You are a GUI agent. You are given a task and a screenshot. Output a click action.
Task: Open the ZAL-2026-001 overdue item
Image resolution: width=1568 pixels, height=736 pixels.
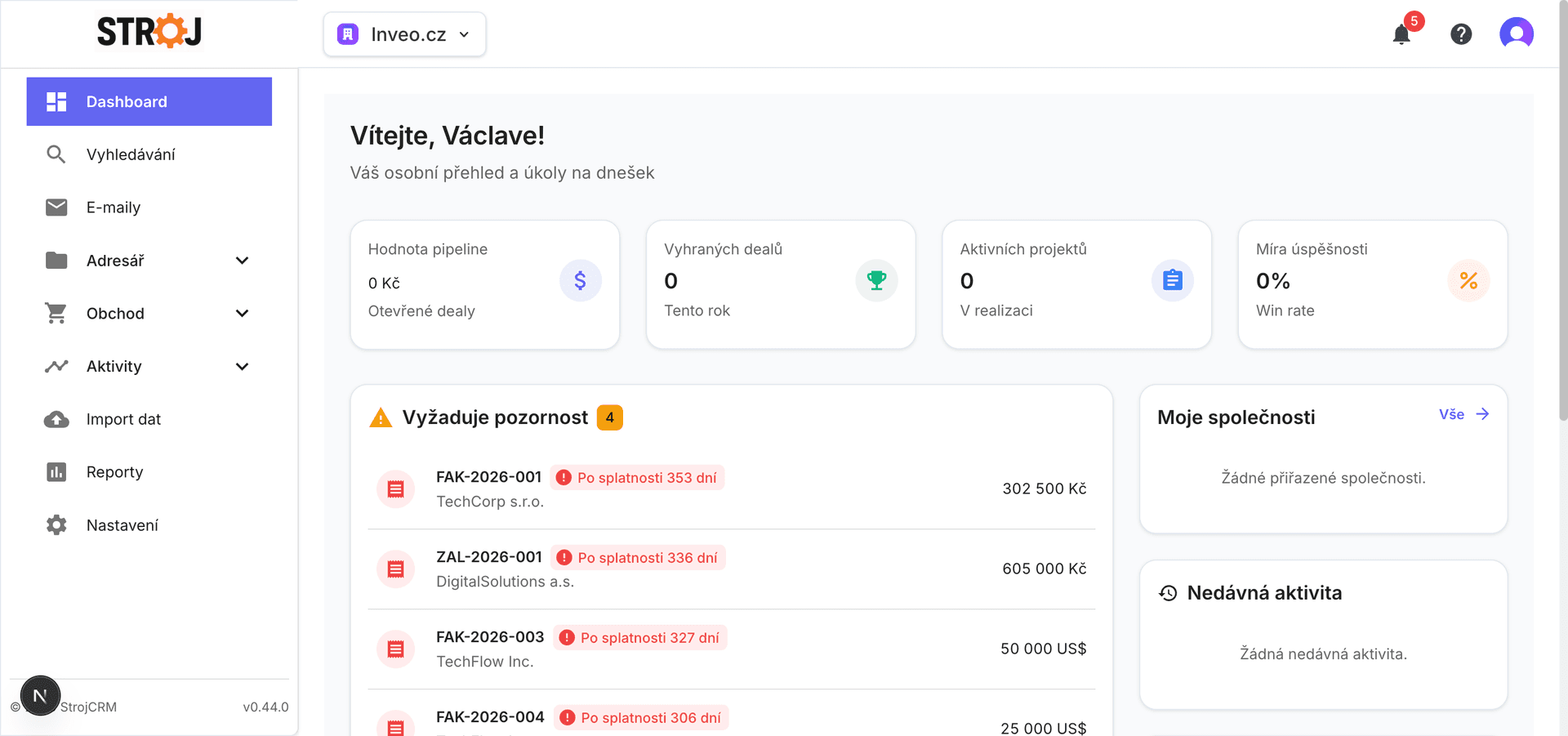pyautogui.click(x=488, y=557)
